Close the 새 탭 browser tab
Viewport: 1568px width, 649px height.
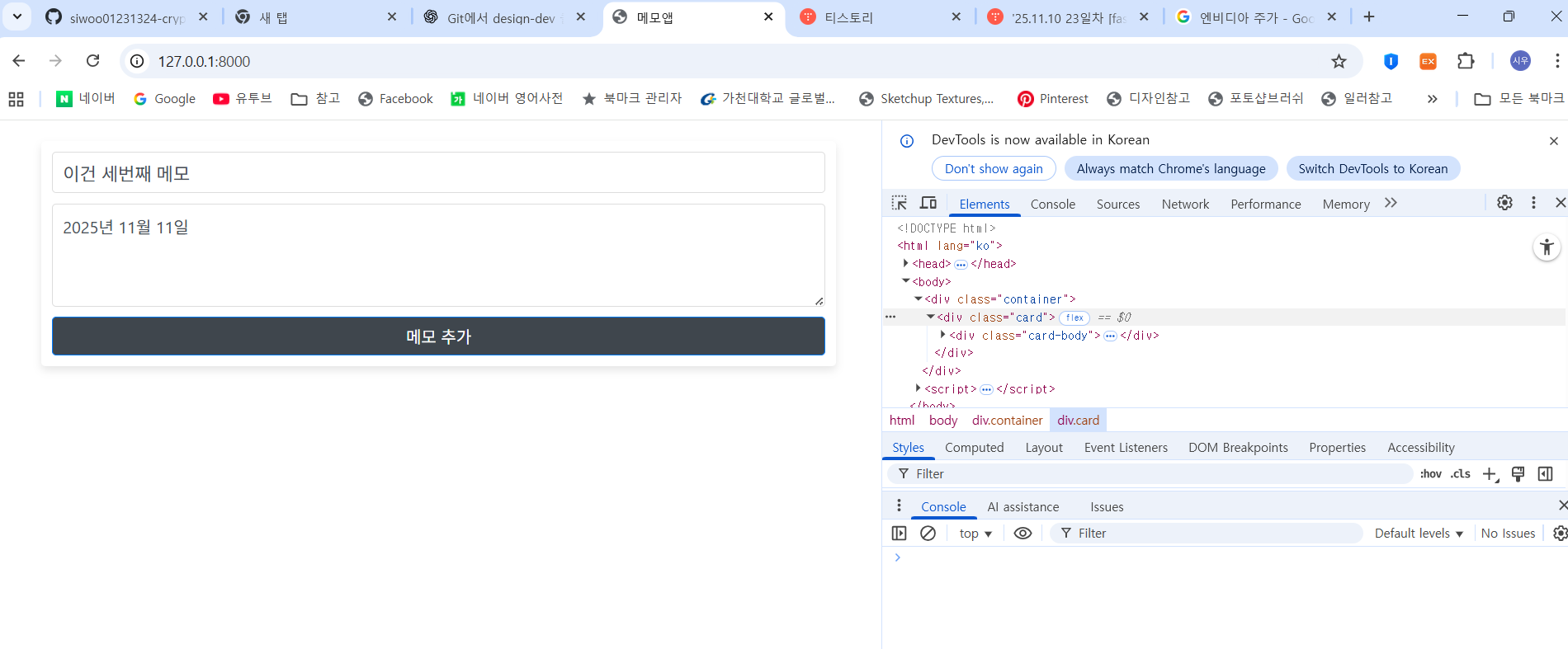(392, 16)
